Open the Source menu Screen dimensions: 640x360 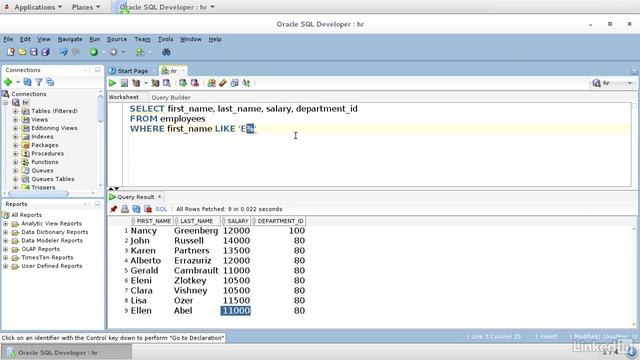pos(117,39)
